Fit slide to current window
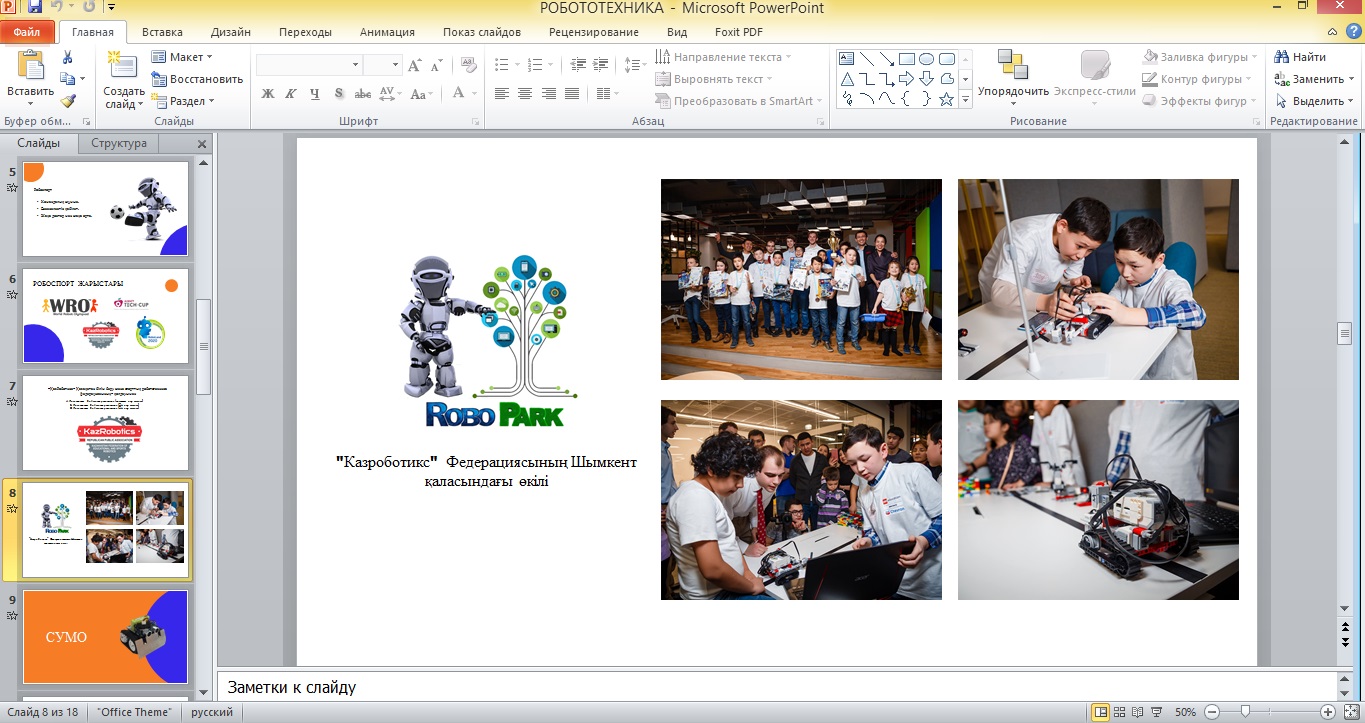 tap(1350, 712)
